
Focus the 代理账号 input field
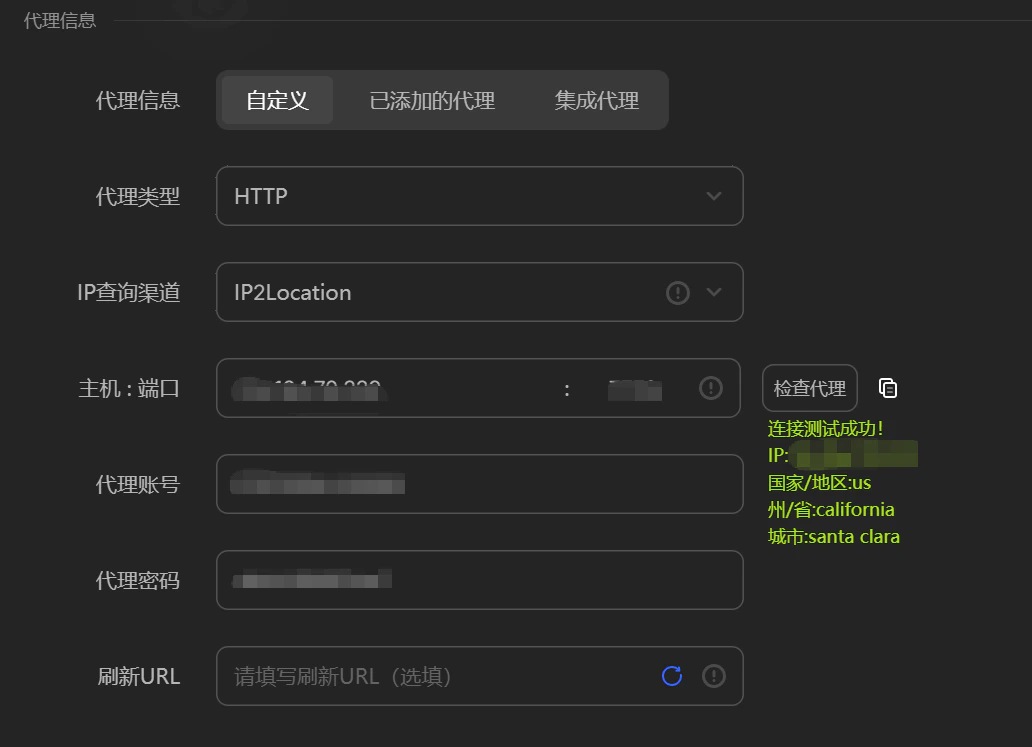coord(480,484)
